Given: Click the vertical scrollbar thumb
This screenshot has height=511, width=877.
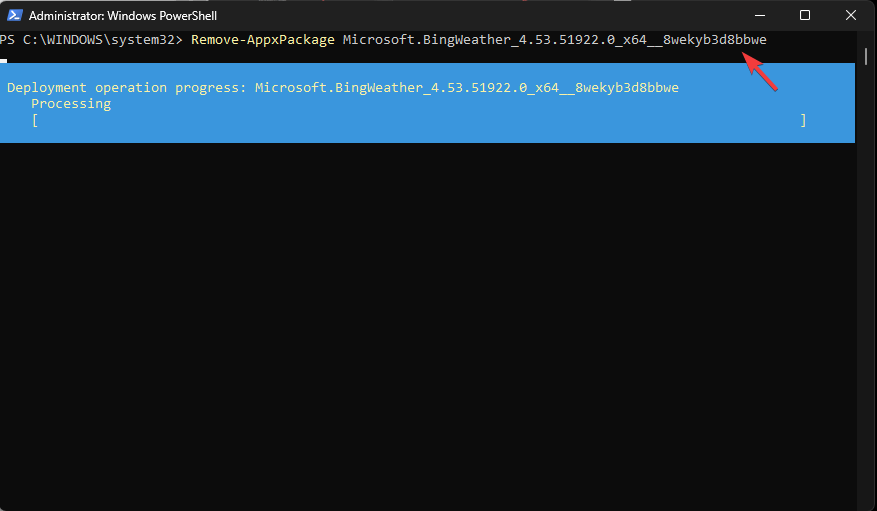Looking at the screenshot, I should click(866, 56).
